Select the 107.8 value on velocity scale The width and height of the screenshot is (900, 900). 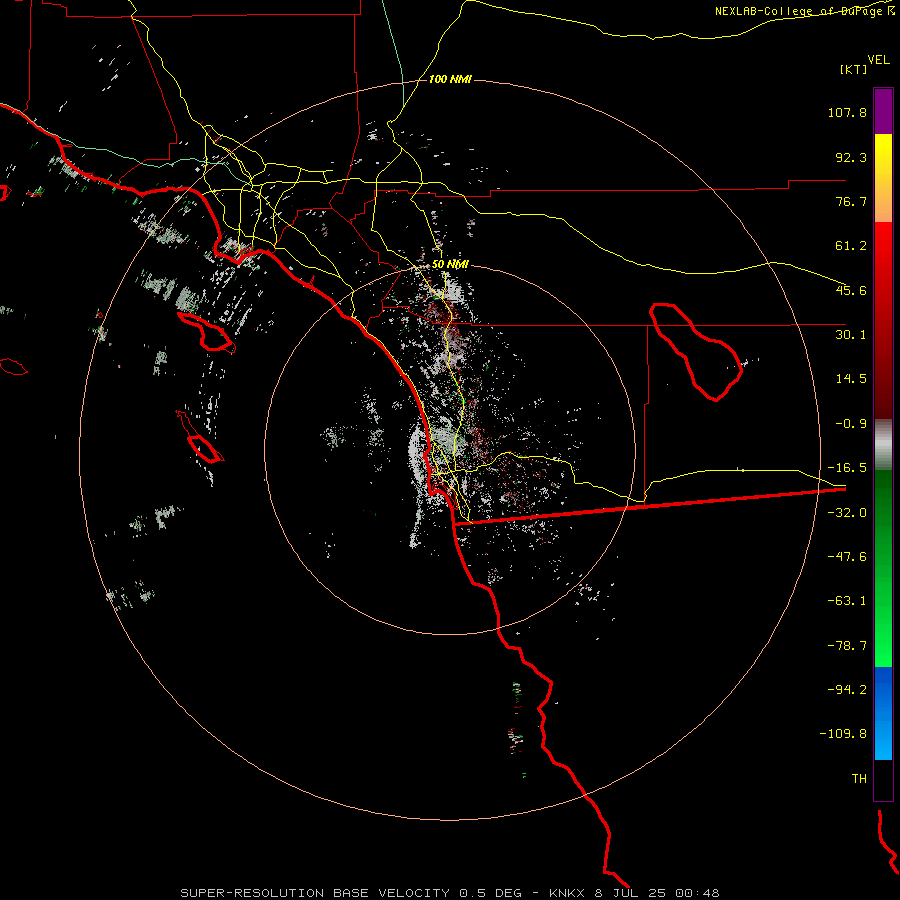click(847, 112)
